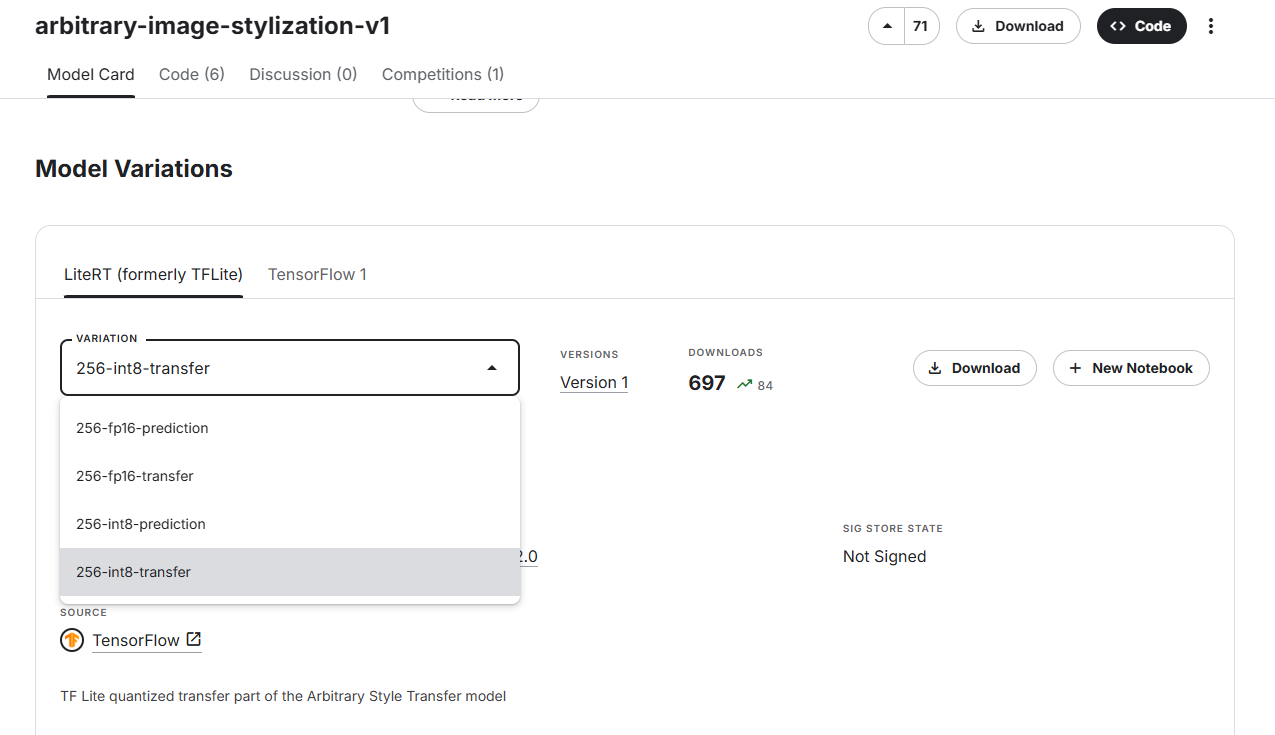Open the TensorFlow source external link icon
The height and width of the screenshot is (735, 1275).
point(194,639)
